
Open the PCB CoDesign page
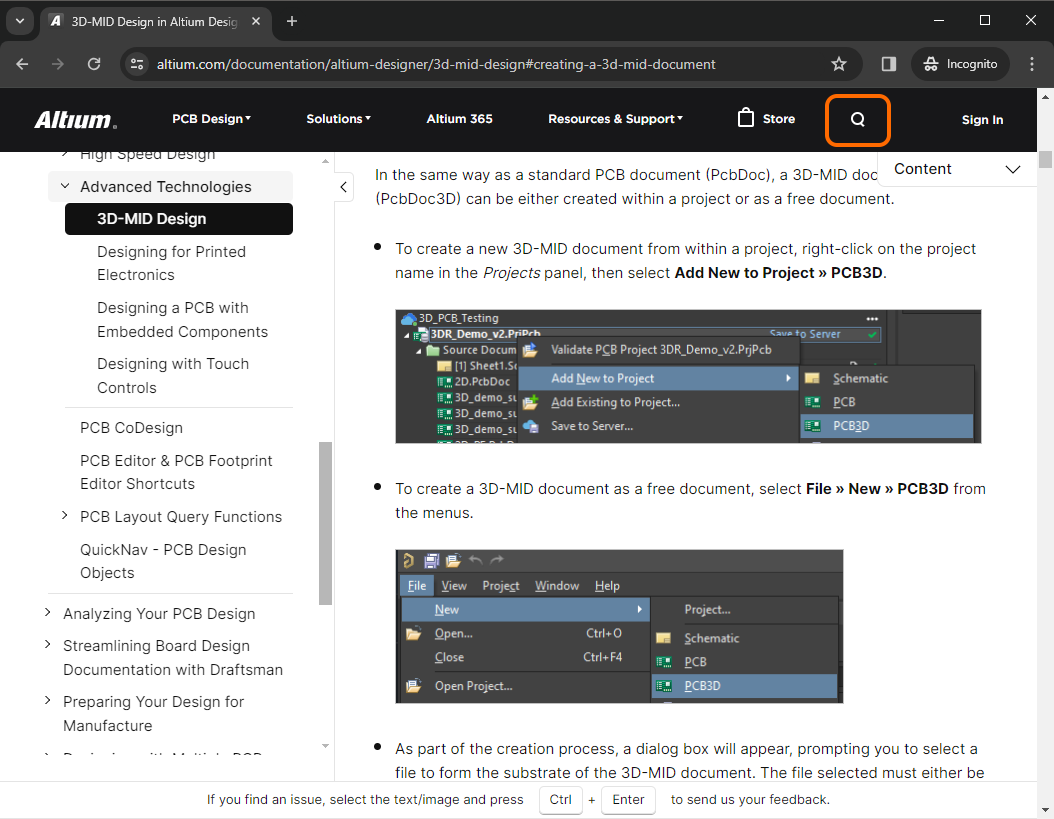[131, 428]
